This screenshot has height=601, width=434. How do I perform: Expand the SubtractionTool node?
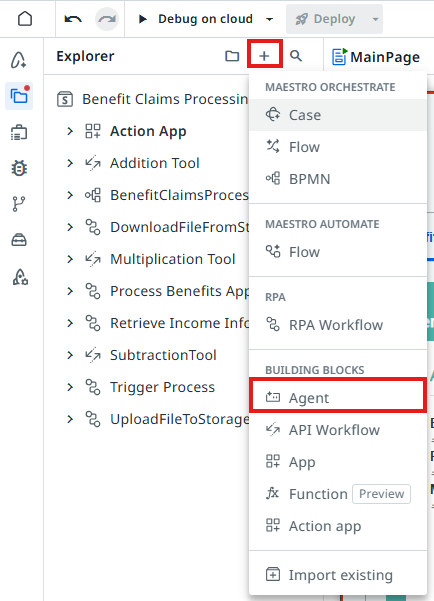click(x=70, y=355)
